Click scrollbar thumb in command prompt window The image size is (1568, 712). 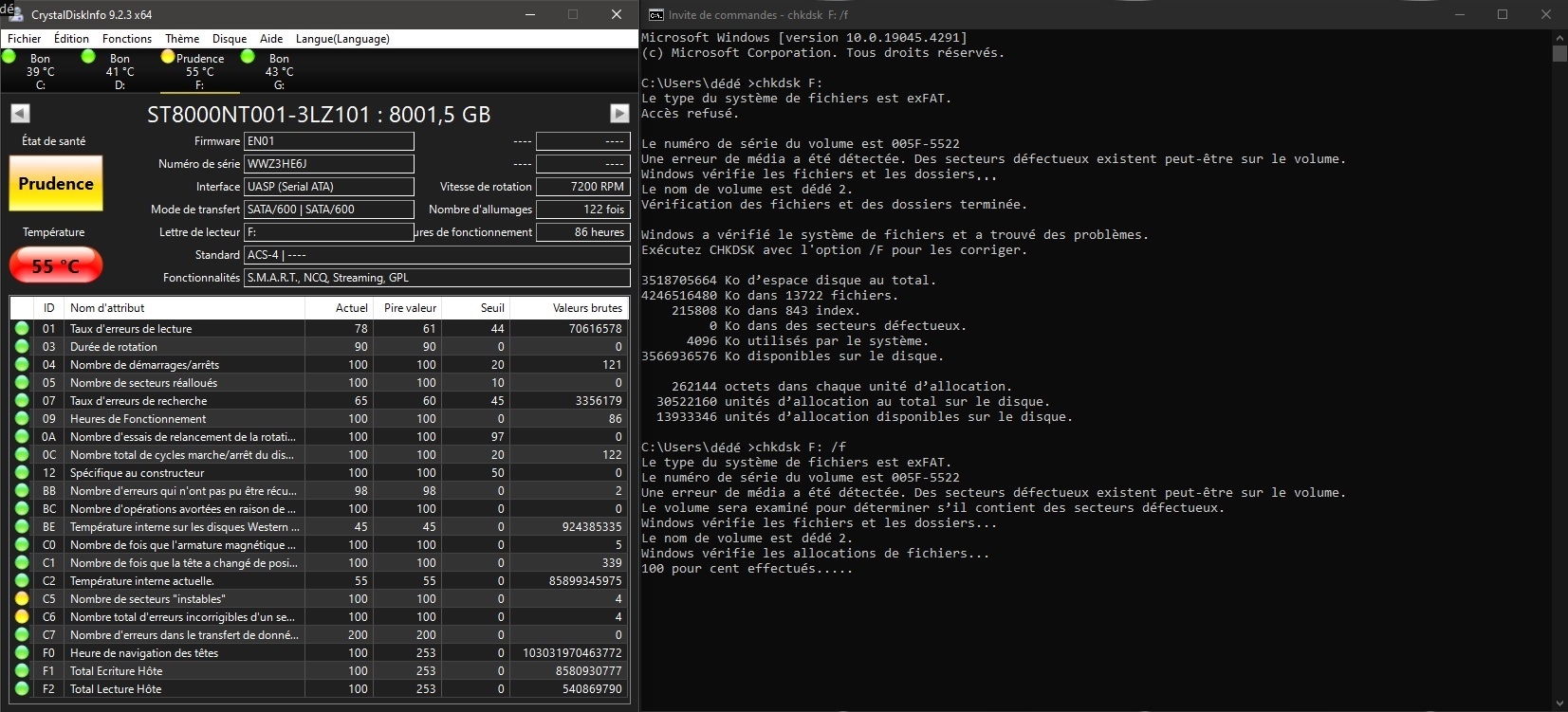[1559, 54]
